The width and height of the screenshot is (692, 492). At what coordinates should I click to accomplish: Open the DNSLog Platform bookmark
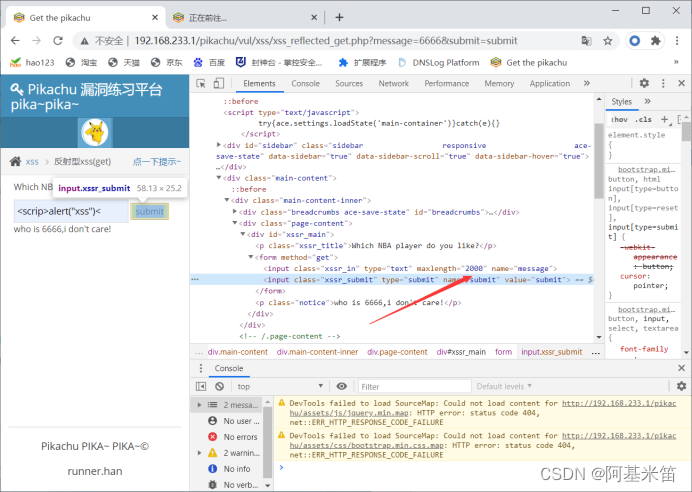[x=439, y=63]
